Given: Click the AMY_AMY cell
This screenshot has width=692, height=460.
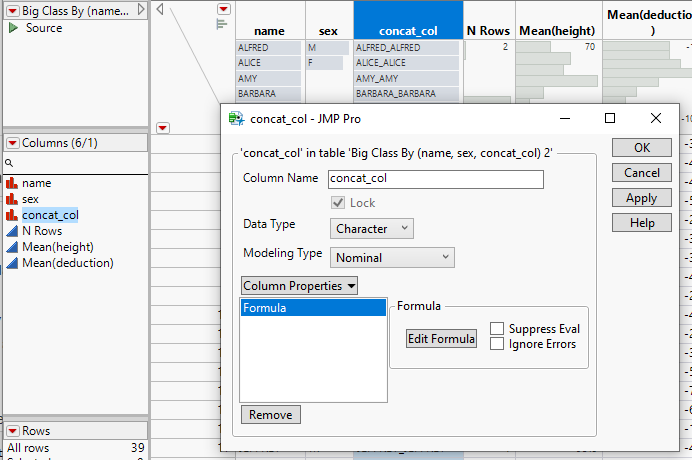Looking at the screenshot, I should pyautogui.click(x=406, y=78).
